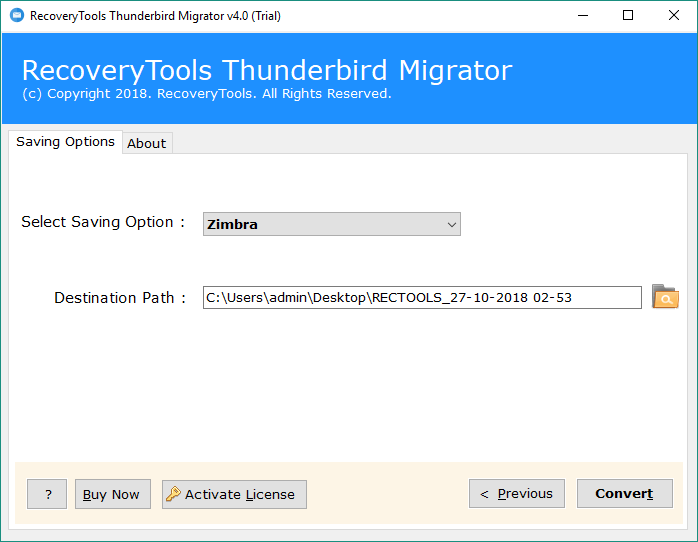The image size is (698, 542).
Task: Click the copyright 2018 RecoveryTools text
Action: (x=207, y=94)
